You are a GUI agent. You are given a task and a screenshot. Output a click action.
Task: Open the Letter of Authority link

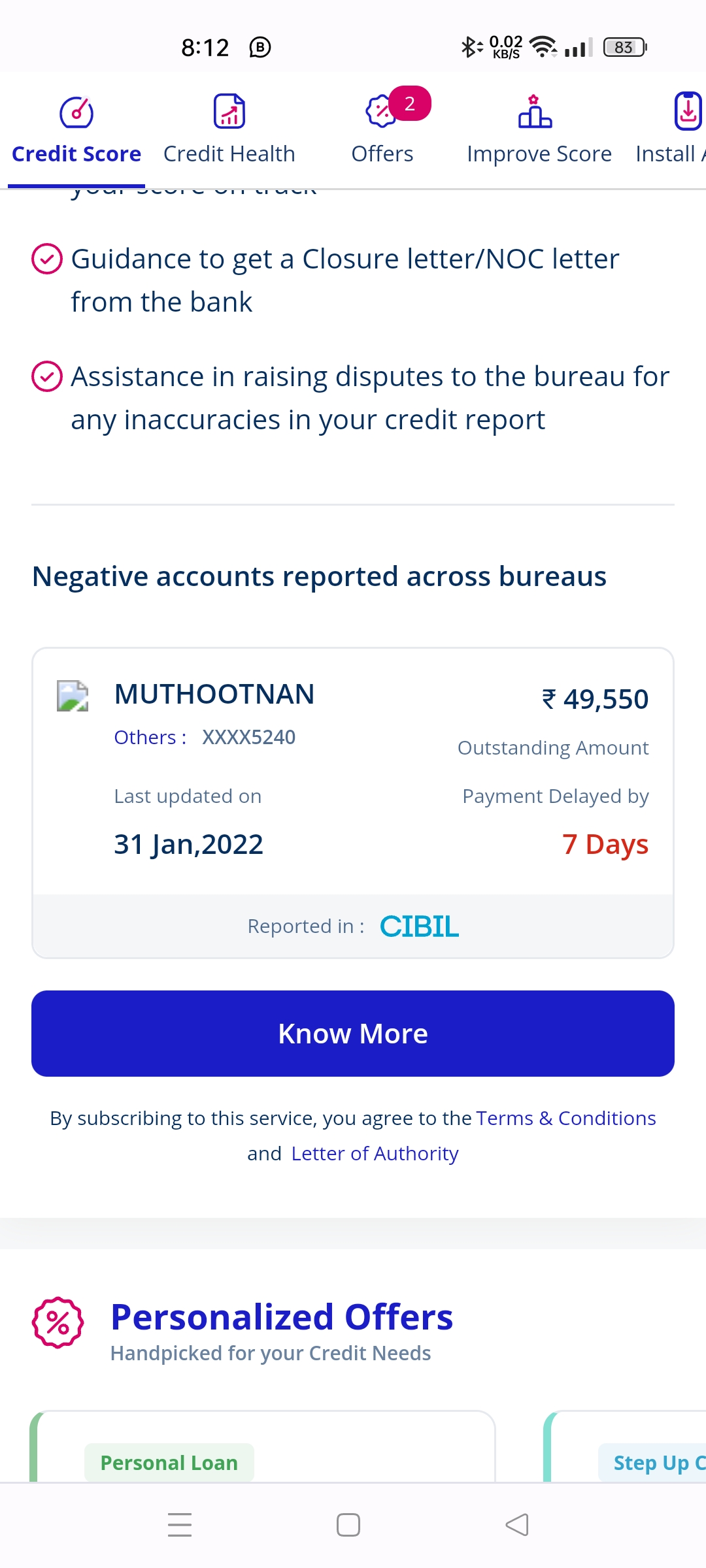[x=375, y=1154]
